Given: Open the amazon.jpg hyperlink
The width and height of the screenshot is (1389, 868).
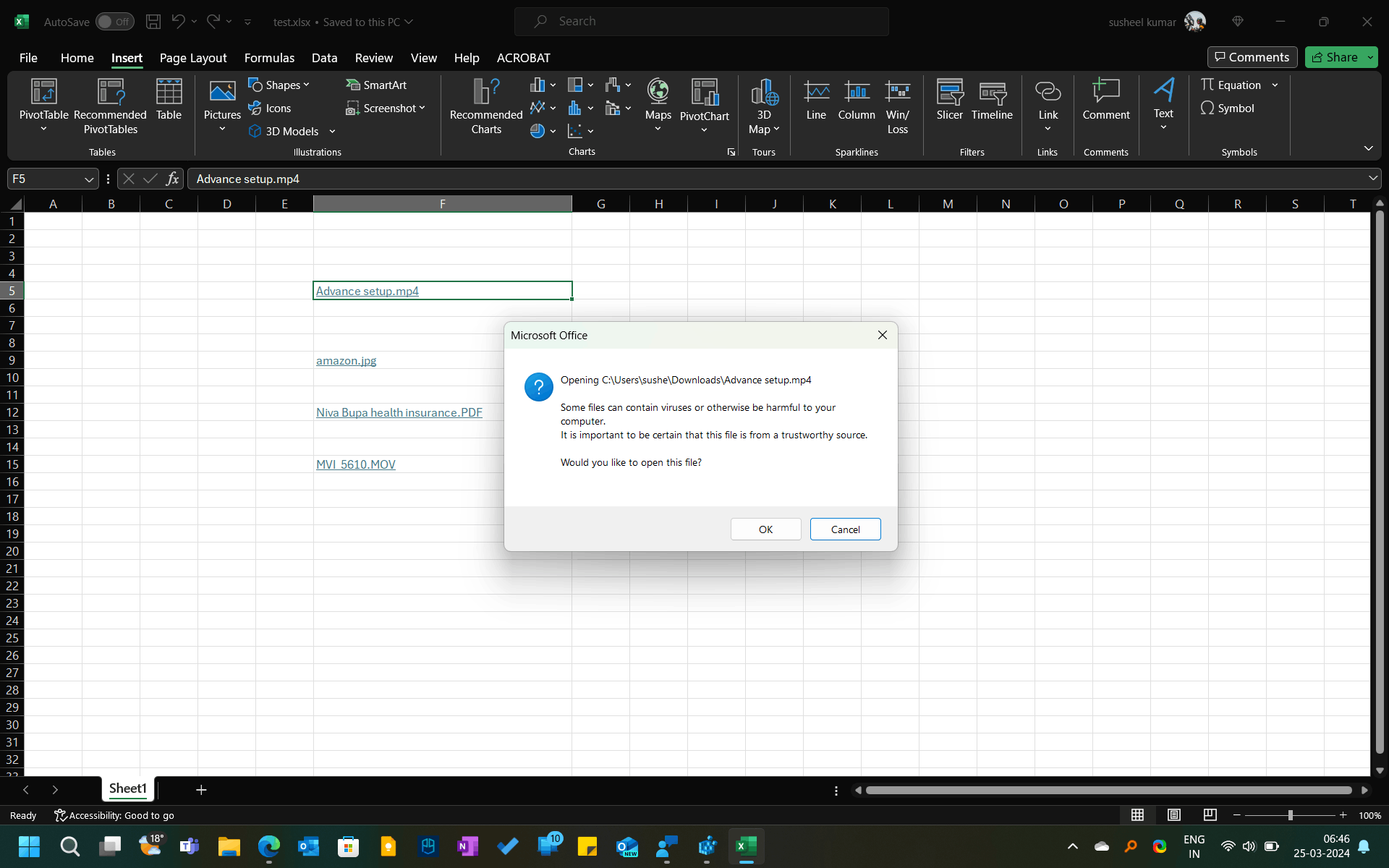Looking at the screenshot, I should 346,360.
